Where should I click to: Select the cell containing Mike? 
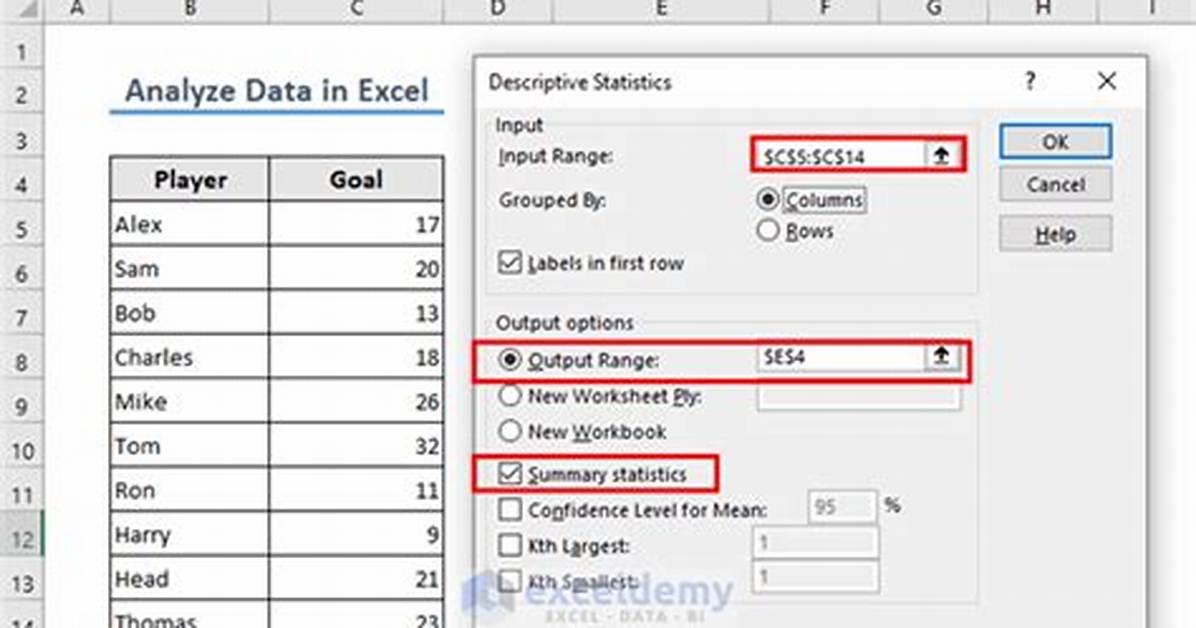pos(190,401)
